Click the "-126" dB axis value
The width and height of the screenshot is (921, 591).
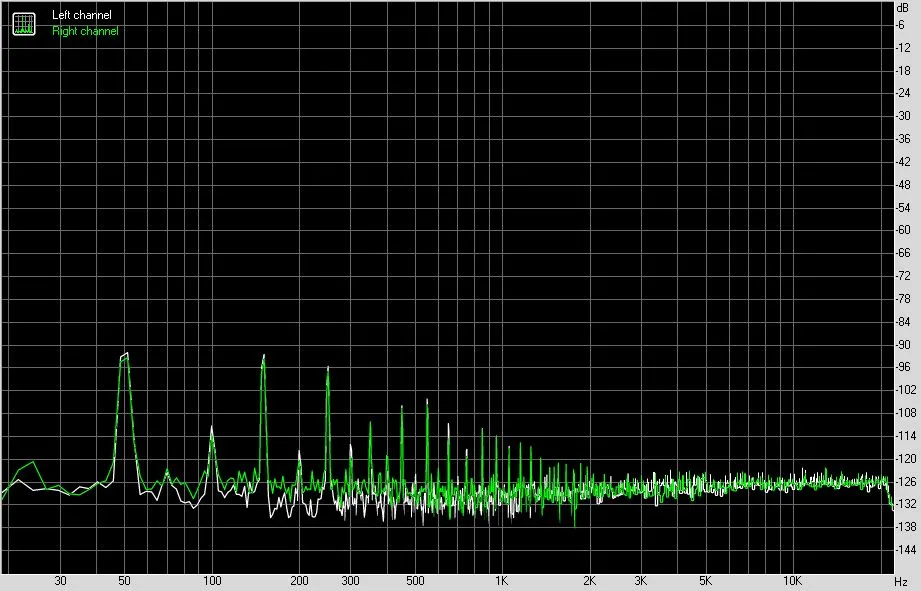click(905, 481)
